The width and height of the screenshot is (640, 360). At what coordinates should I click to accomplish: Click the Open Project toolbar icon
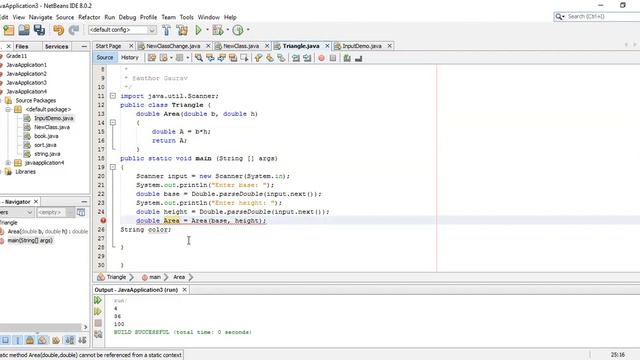tap(24, 30)
